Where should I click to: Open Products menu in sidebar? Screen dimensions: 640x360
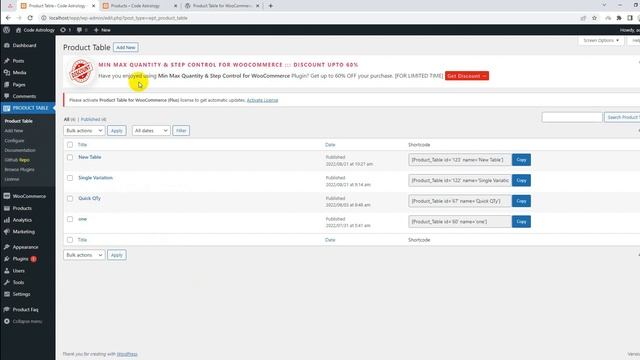(x=22, y=208)
